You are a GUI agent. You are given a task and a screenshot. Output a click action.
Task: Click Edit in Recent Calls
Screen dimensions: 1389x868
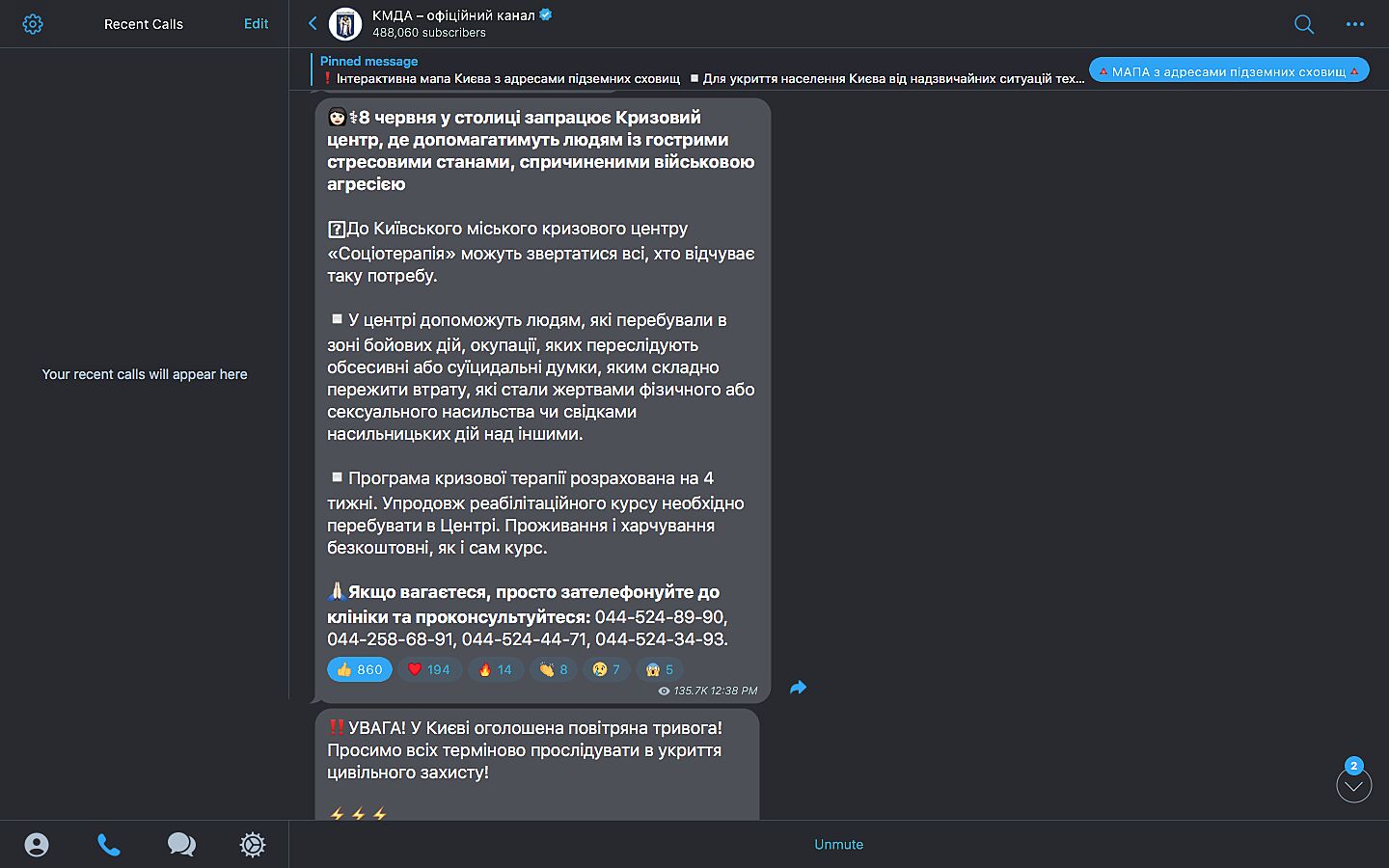(x=256, y=24)
